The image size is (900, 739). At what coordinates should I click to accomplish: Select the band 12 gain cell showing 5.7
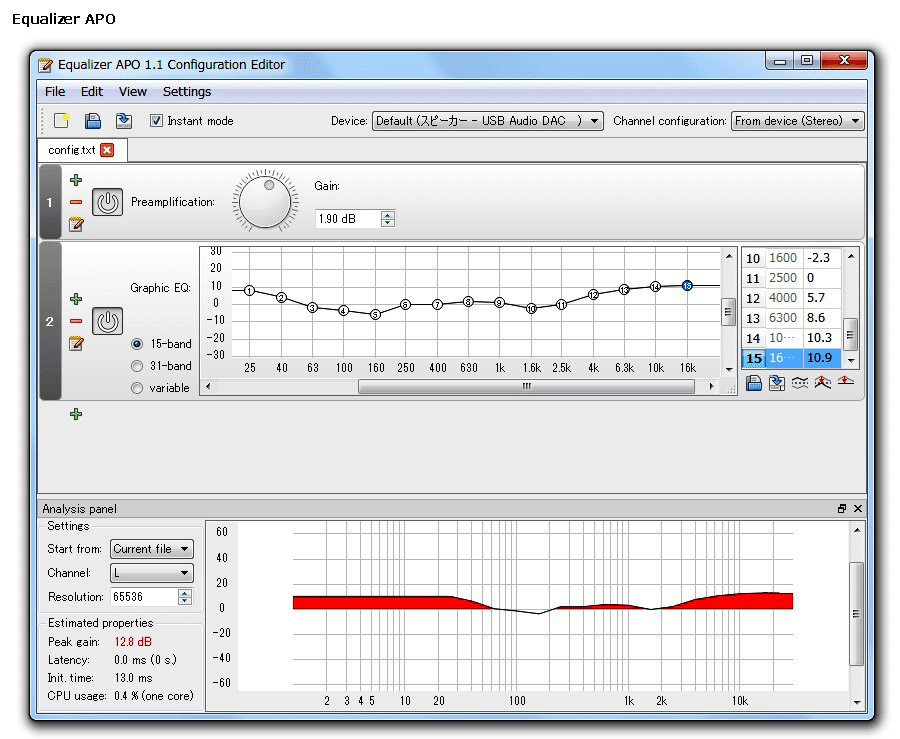click(823, 298)
